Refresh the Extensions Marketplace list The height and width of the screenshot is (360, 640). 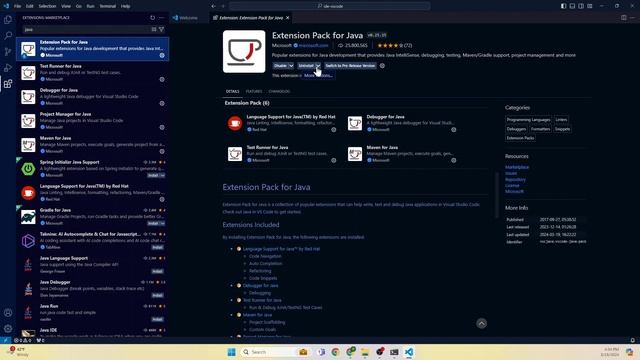[153, 18]
